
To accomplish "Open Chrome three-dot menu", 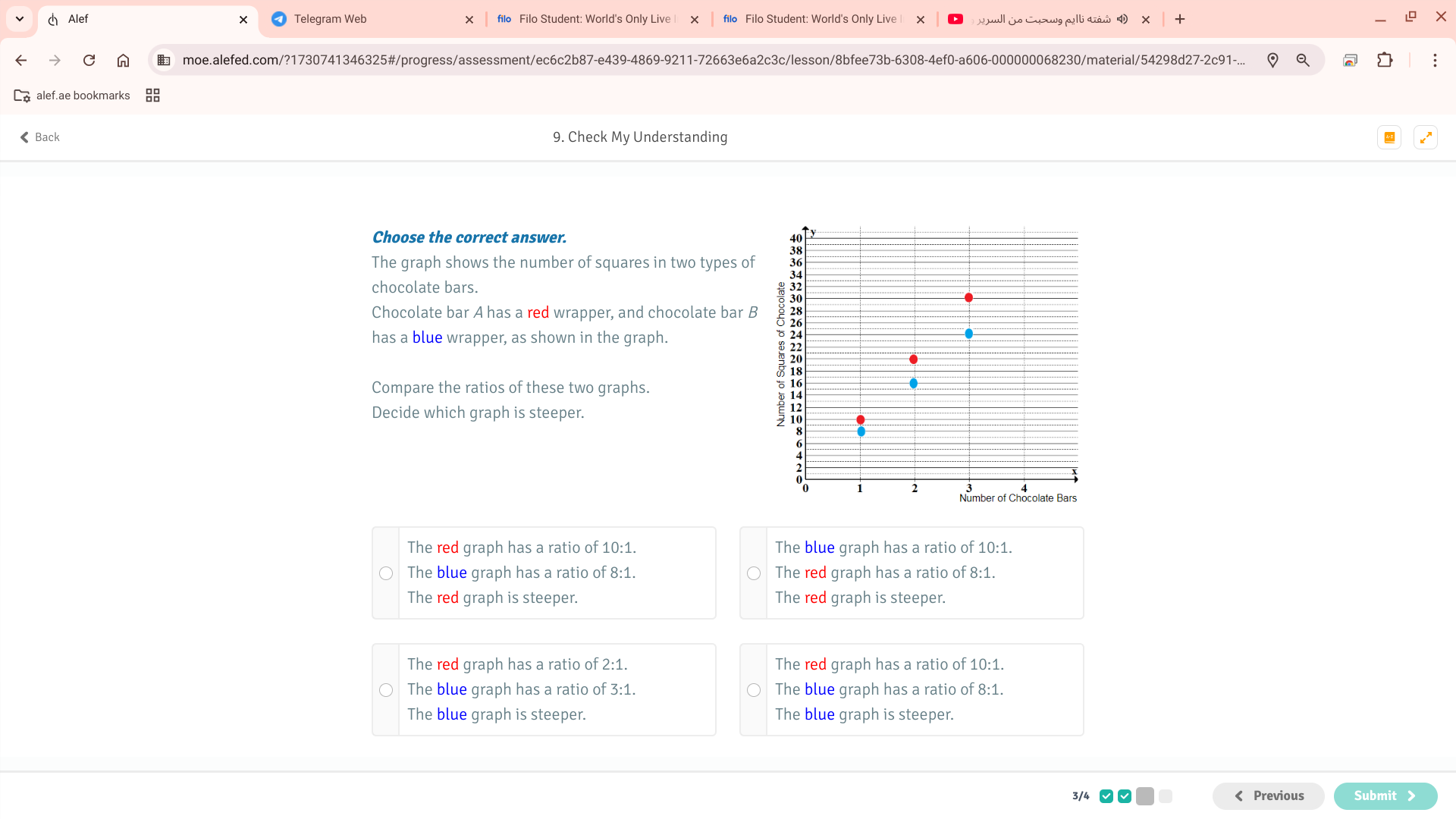I will 1435,60.
